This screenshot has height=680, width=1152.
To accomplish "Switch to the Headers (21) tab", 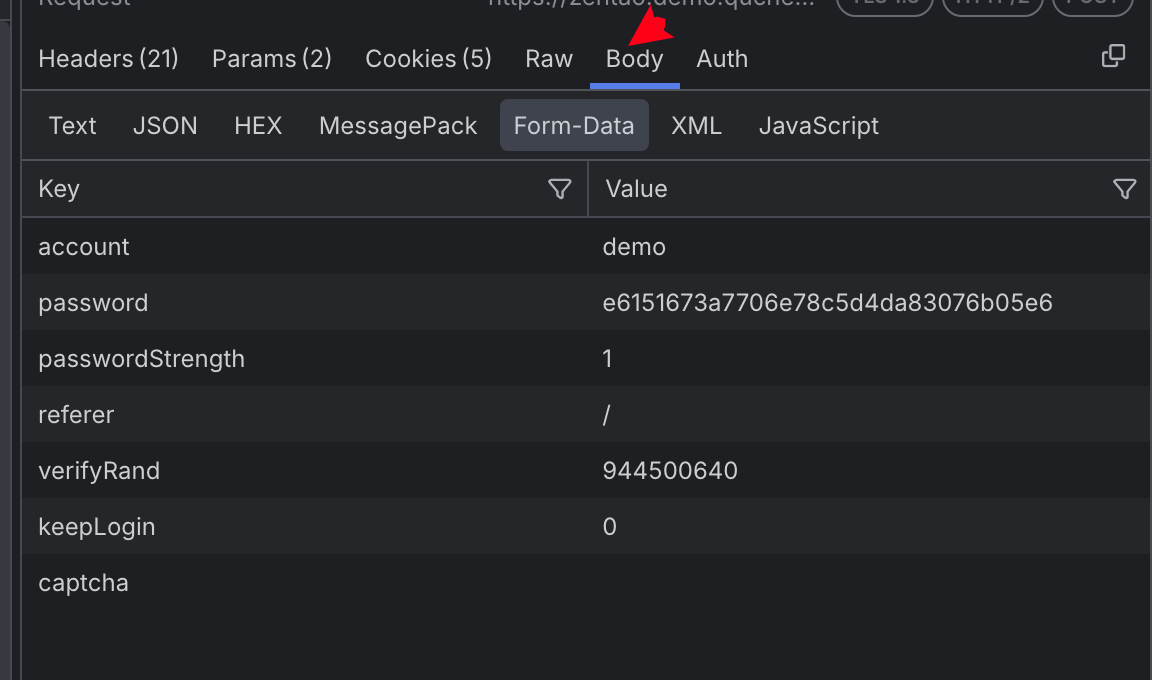I will click(x=108, y=59).
